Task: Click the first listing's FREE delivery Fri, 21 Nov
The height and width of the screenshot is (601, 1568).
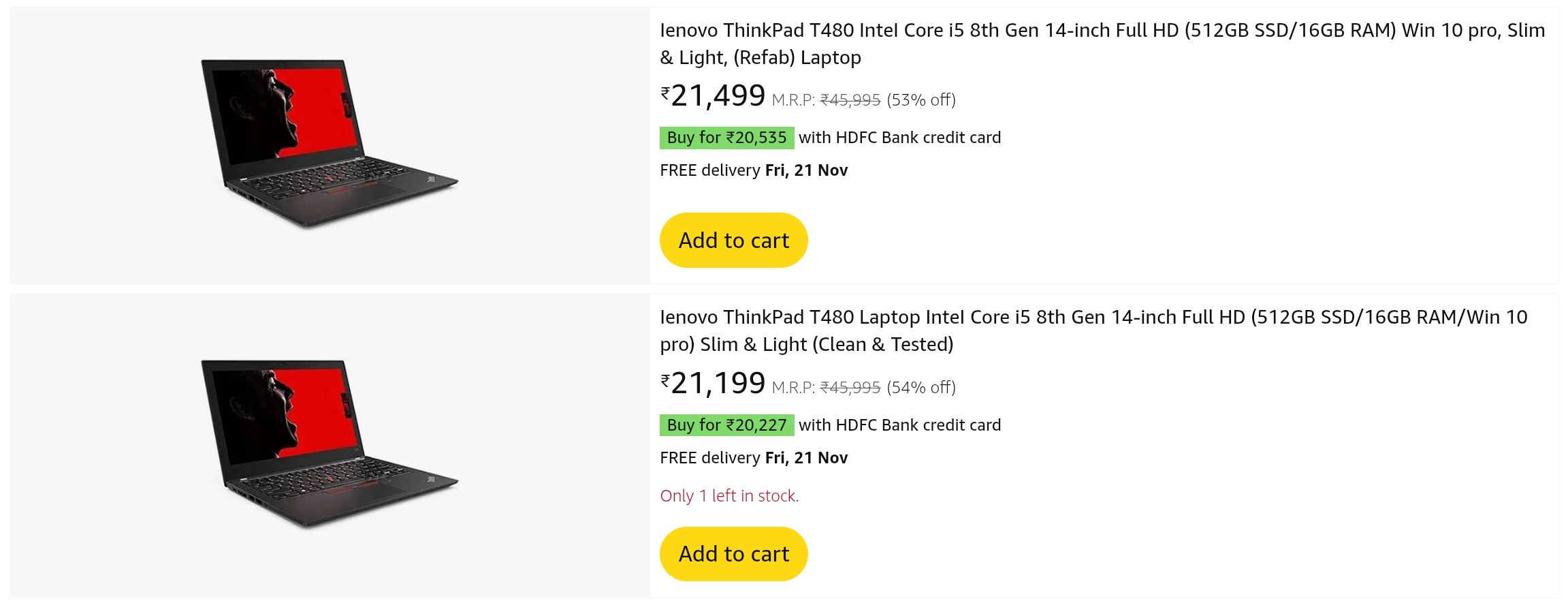Action: pos(754,170)
